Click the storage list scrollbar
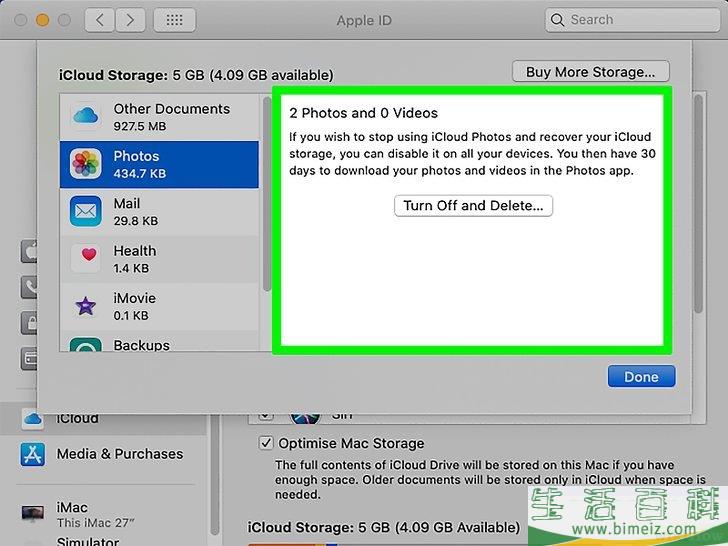 (x=266, y=194)
